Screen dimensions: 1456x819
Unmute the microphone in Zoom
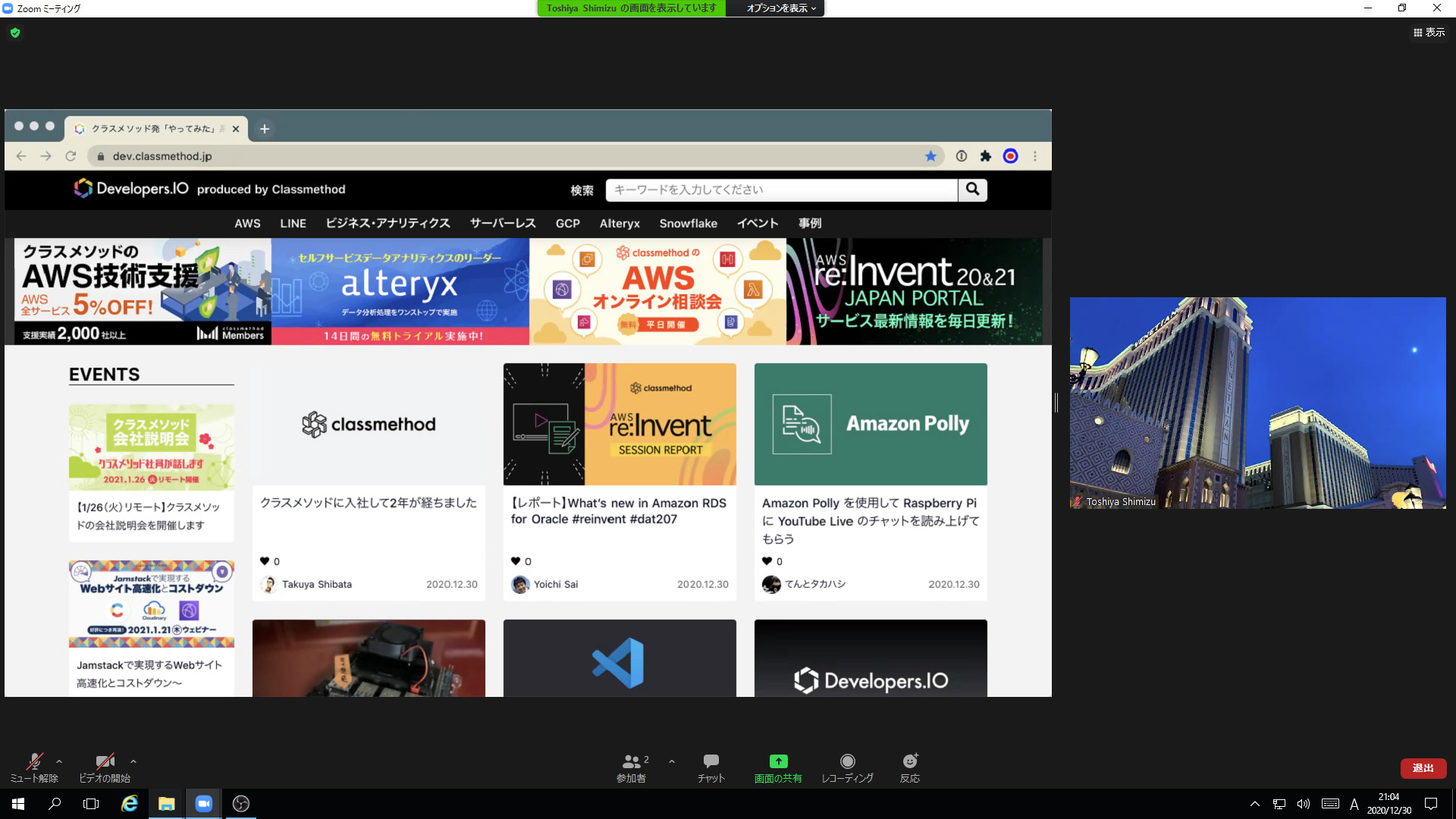tap(34, 767)
